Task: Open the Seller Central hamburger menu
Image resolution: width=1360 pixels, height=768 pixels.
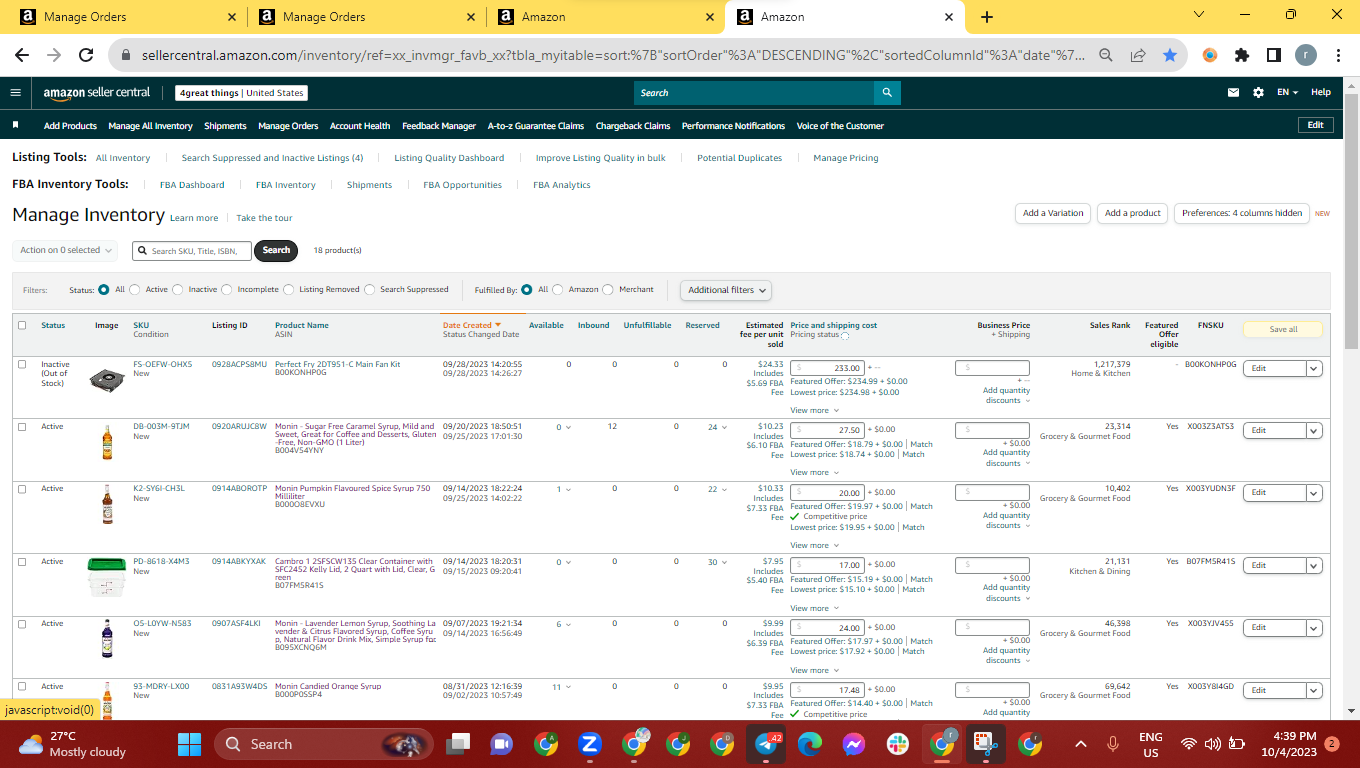Action: (x=15, y=93)
